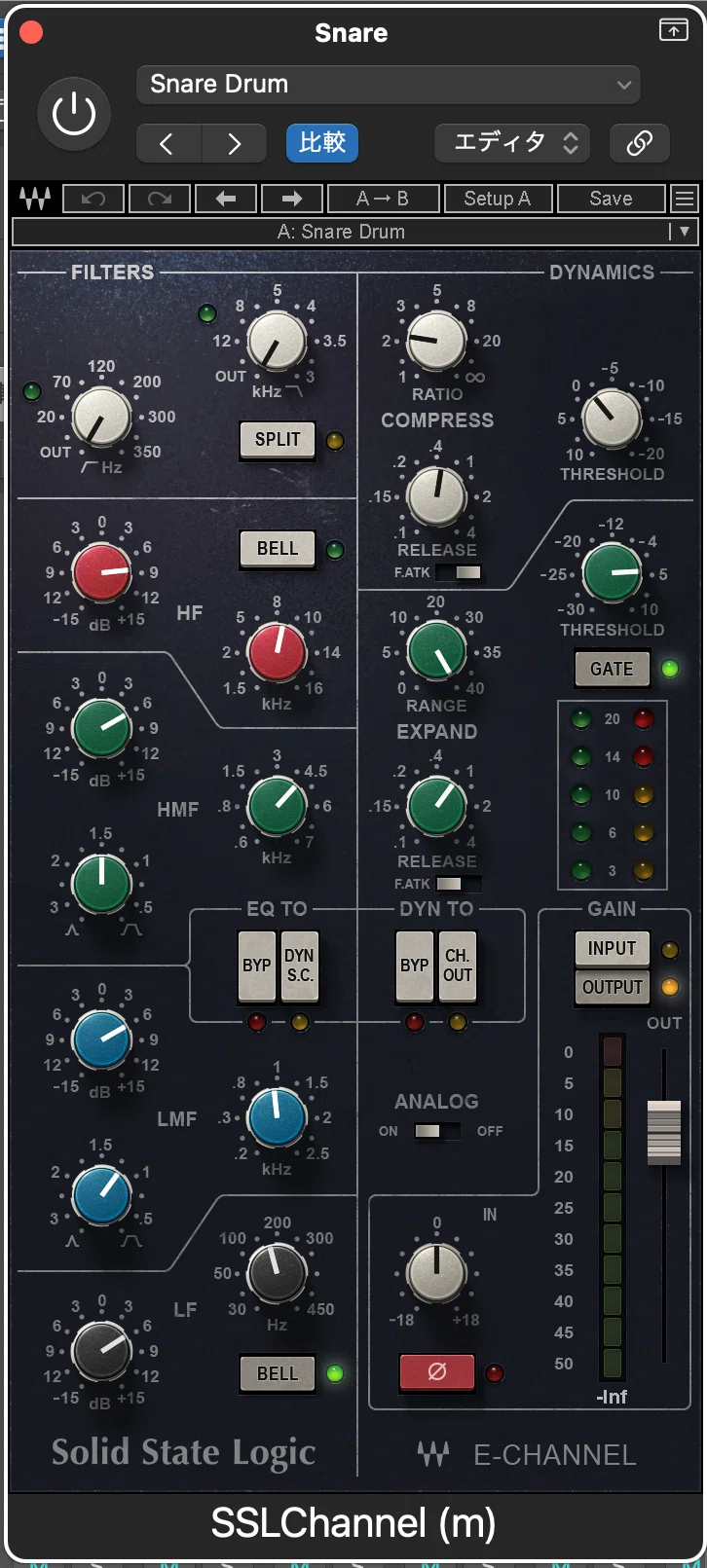Click the HMF gain green dB knob
Screen dimensions: 707x1568
(101, 728)
